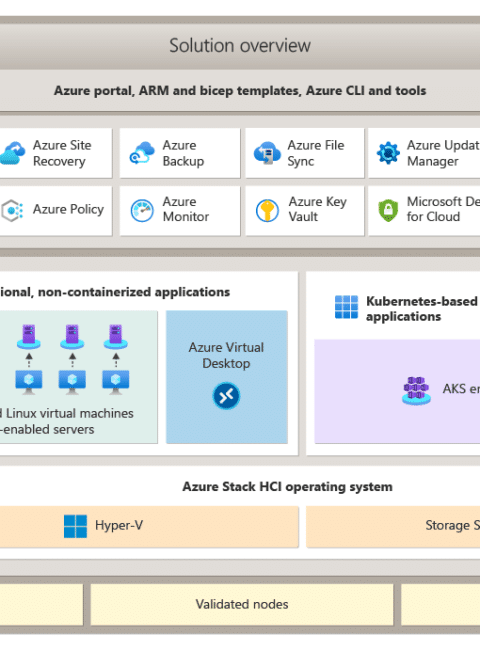This screenshot has height=650, width=480.
Task: Click the Azure Site Recovery cloud icon
Action: pos(12,153)
